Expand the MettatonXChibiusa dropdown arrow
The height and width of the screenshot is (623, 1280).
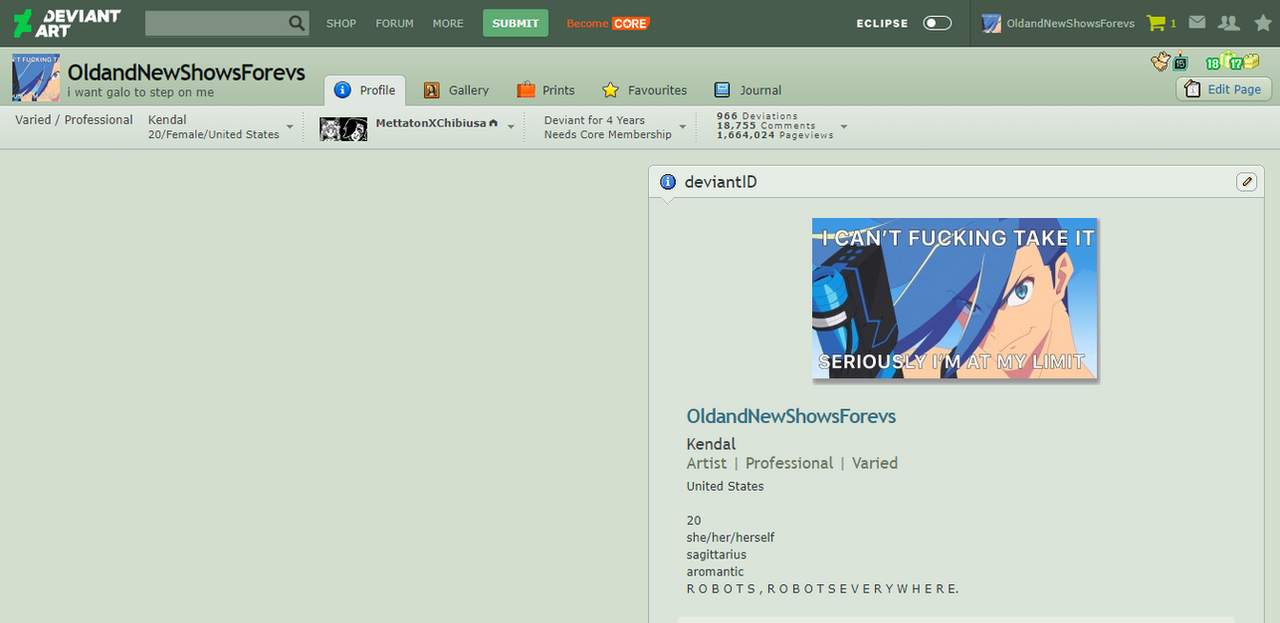(511, 127)
